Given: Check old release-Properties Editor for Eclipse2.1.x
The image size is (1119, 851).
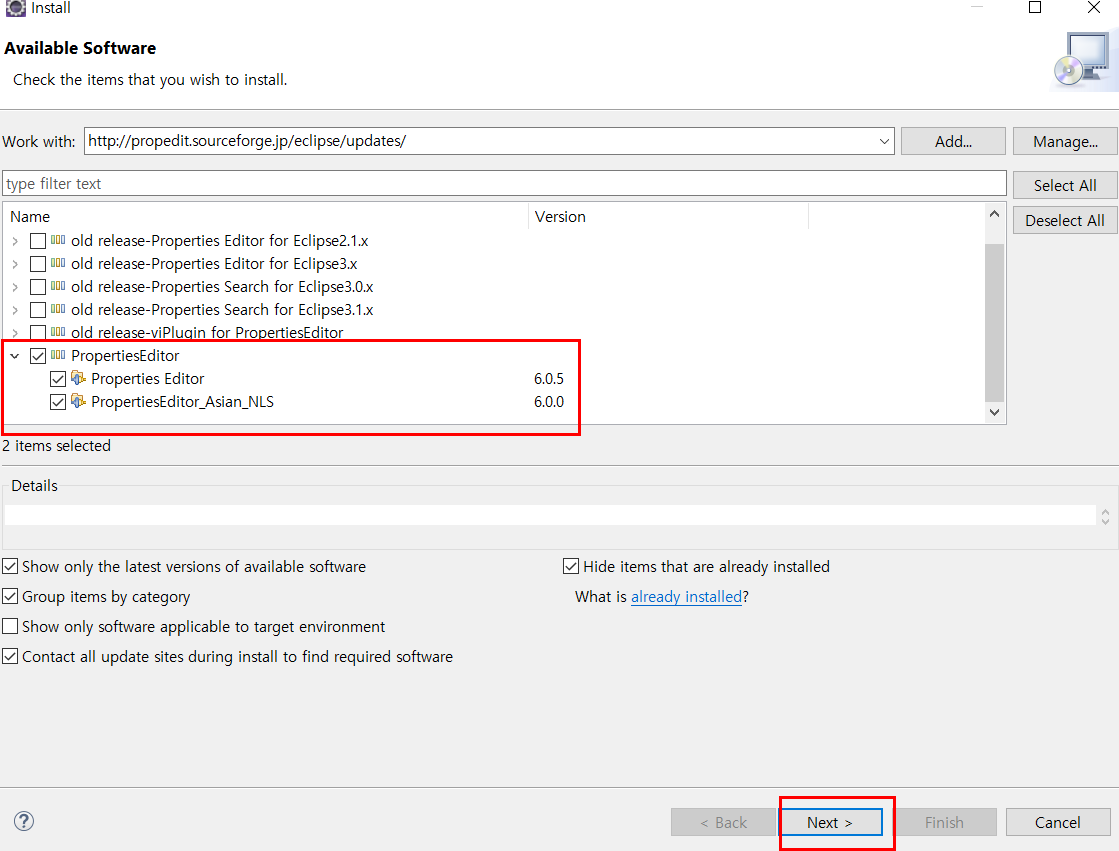Looking at the screenshot, I should [38, 241].
